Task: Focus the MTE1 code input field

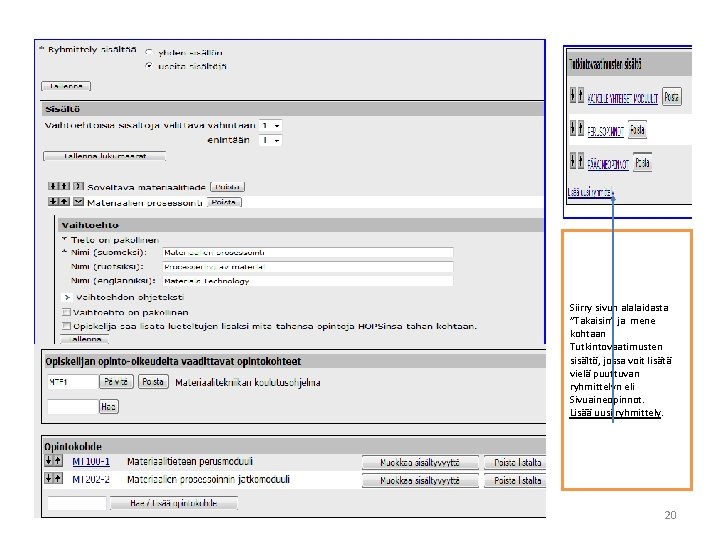Action: (x=73, y=382)
